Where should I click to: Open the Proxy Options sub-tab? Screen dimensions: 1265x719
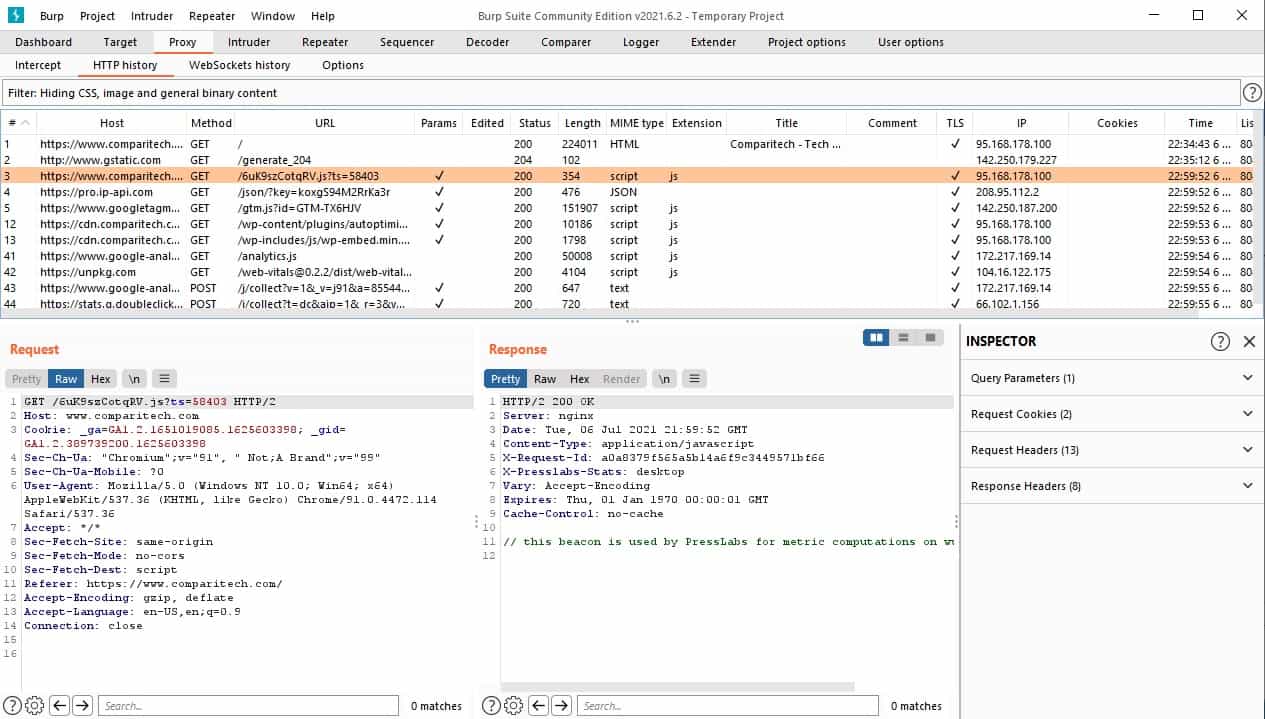click(x=343, y=65)
